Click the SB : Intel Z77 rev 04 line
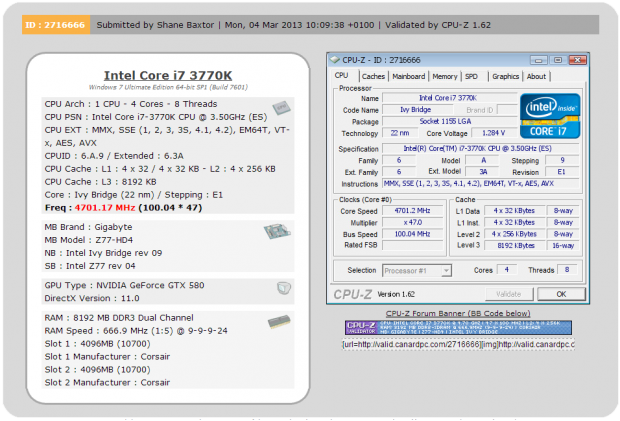 [90, 266]
